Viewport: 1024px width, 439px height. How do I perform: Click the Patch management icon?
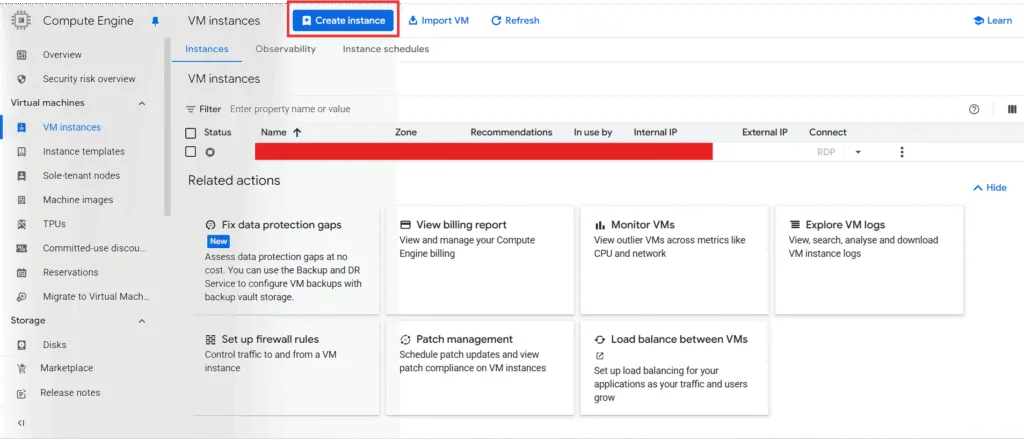(405, 340)
